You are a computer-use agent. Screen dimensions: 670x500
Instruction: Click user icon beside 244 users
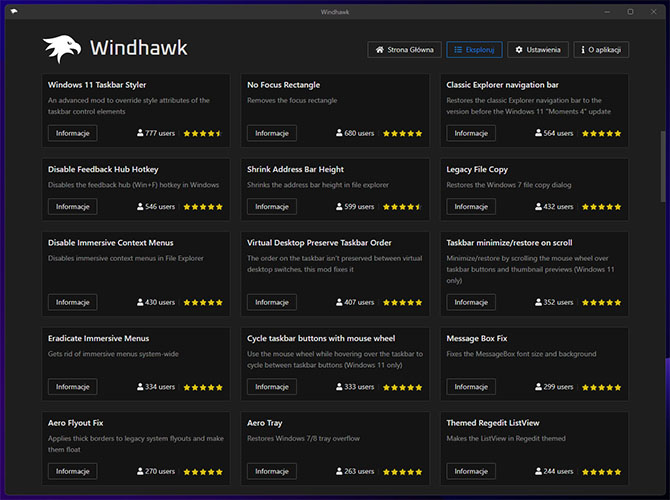click(x=538, y=471)
